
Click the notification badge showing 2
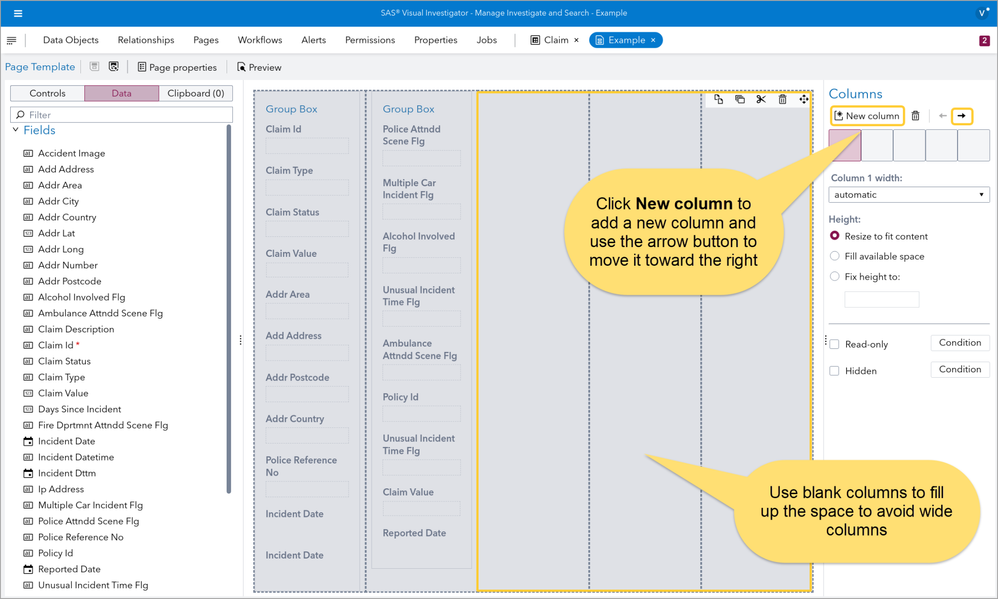point(984,40)
